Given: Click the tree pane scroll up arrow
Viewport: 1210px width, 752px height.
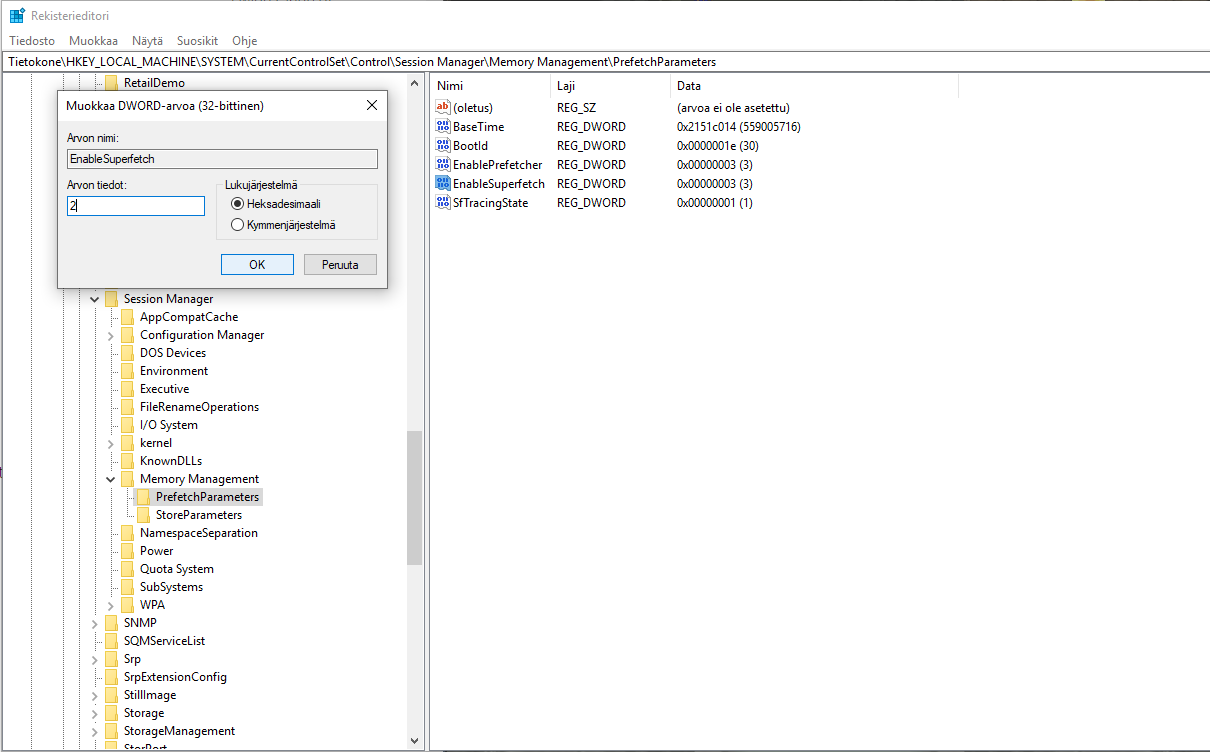Looking at the screenshot, I should 415,81.
